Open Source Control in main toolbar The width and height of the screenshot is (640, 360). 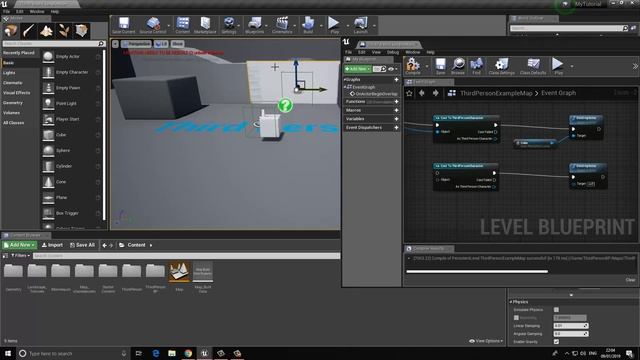[x=153, y=25]
